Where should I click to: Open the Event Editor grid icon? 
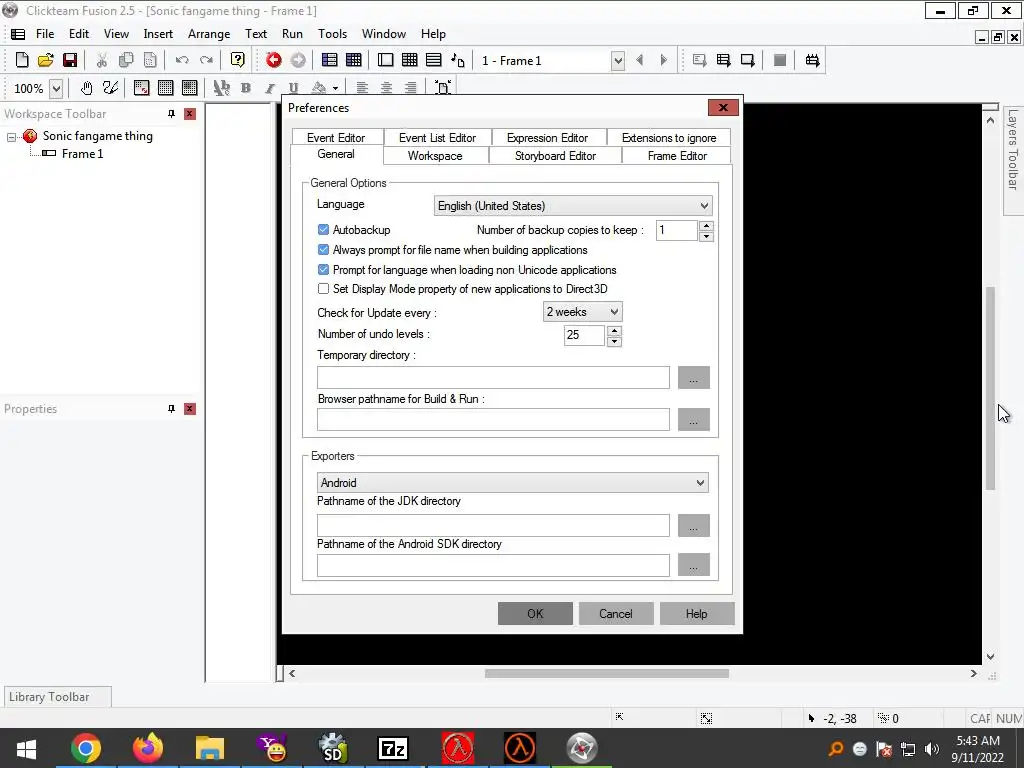click(x=409, y=60)
